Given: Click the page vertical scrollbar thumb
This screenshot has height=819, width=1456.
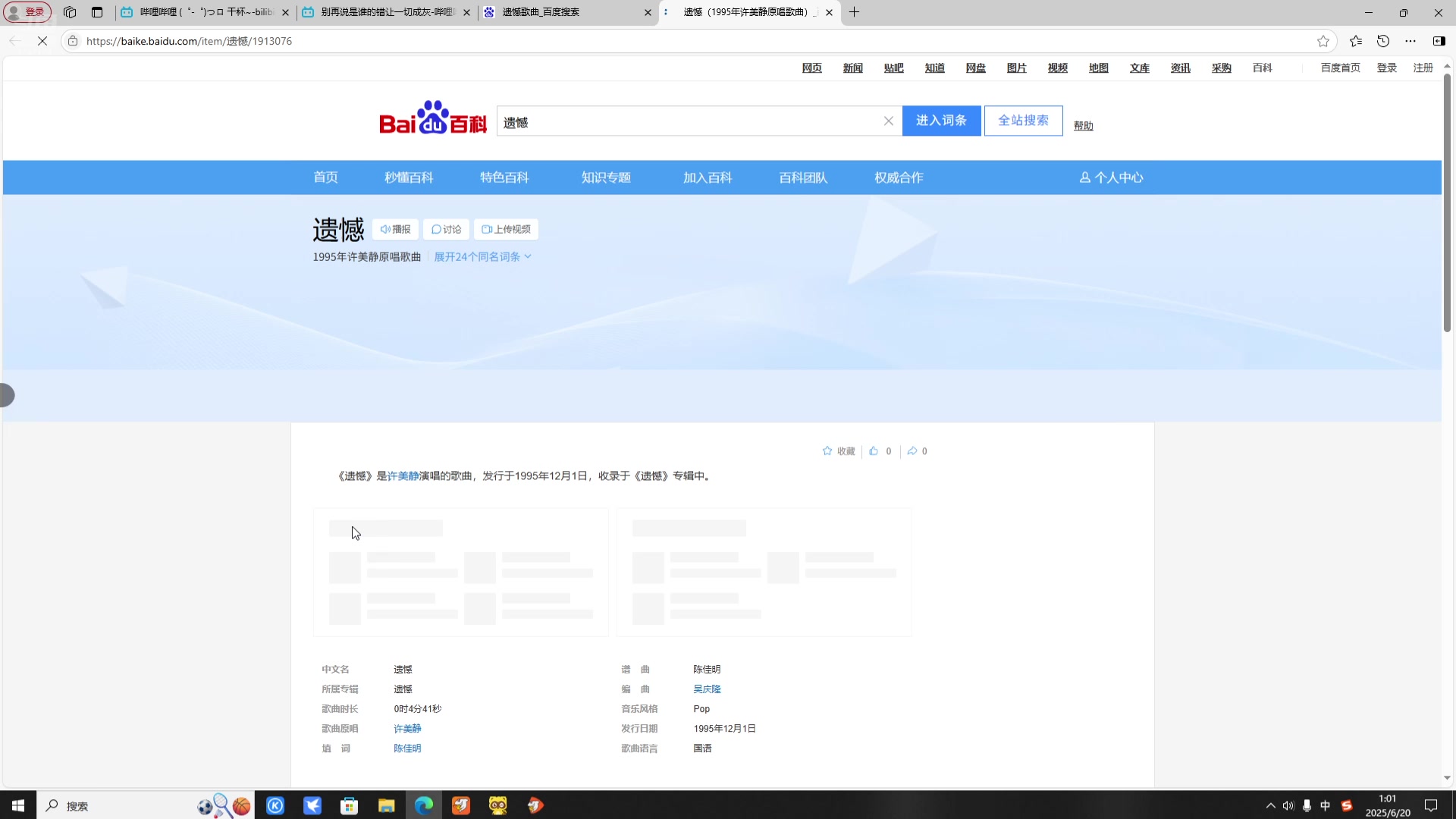Looking at the screenshot, I should (1447, 203).
